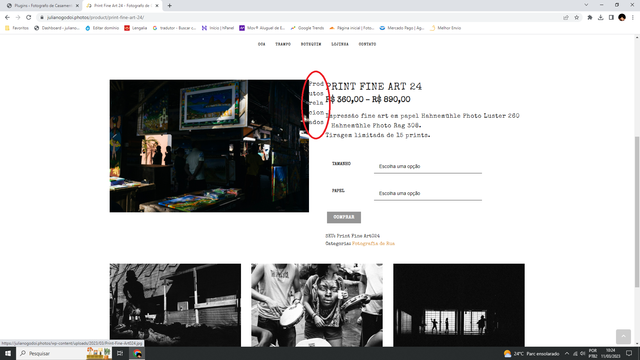Image resolution: width=640 pixels, height=360 pixels.
Task: Click the PRINT FINE ART 24 title
Action: coord(374,87)
